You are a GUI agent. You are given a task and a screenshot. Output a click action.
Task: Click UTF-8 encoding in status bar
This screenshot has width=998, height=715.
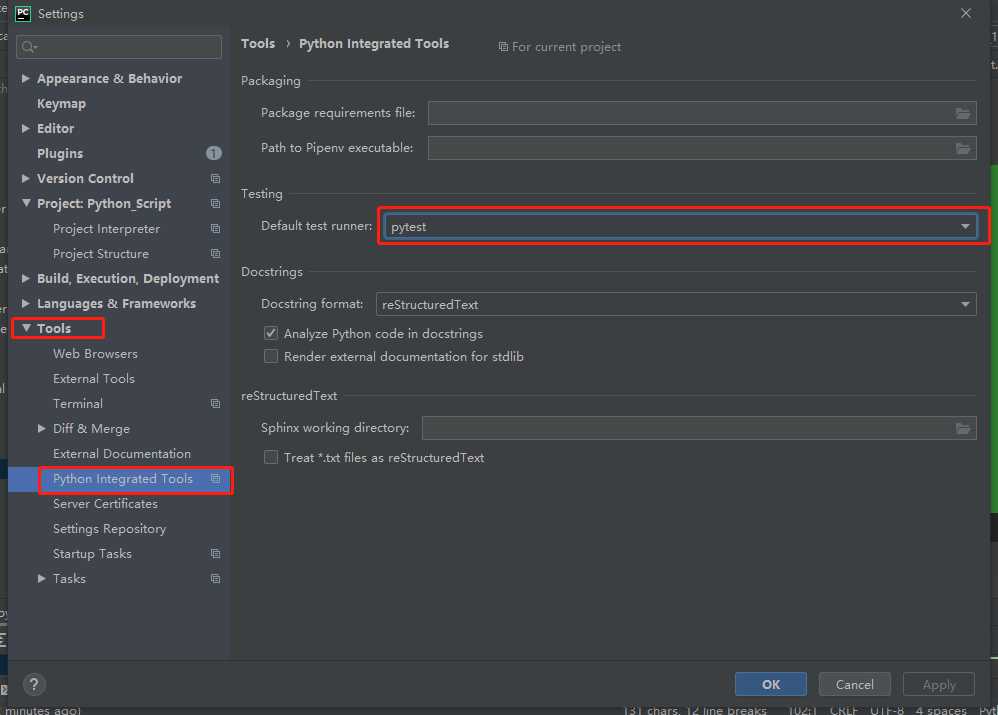887,710
